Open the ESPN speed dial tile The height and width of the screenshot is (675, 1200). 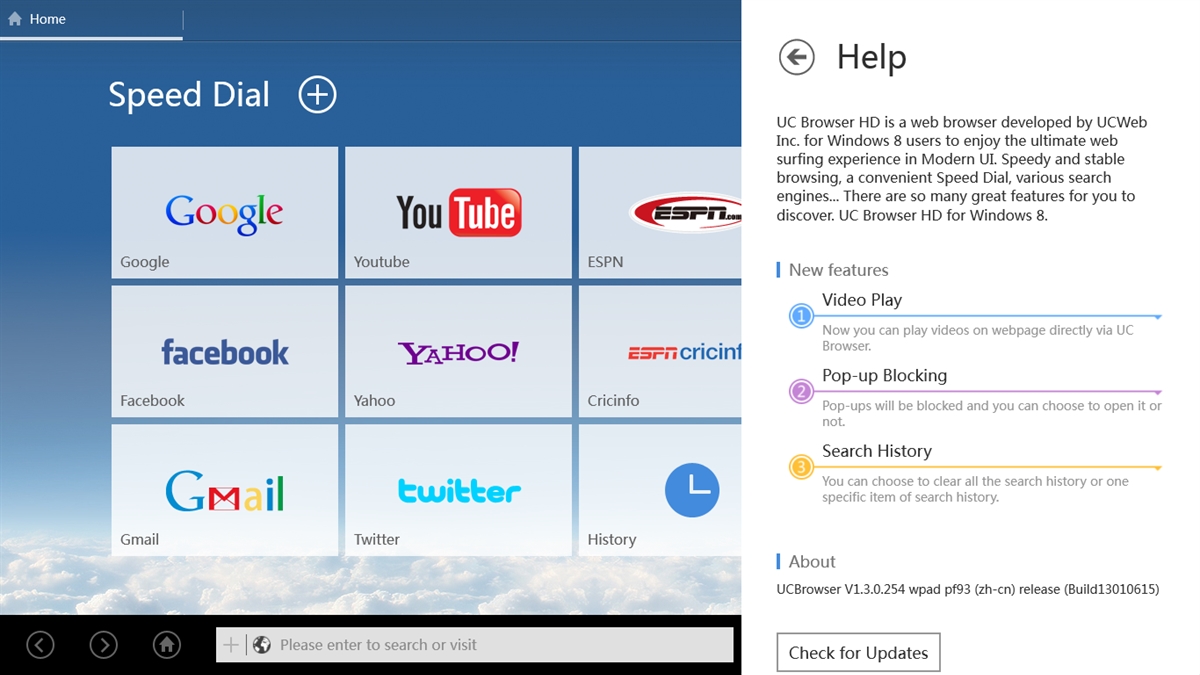pyautogui.click(x=660, y=212)
